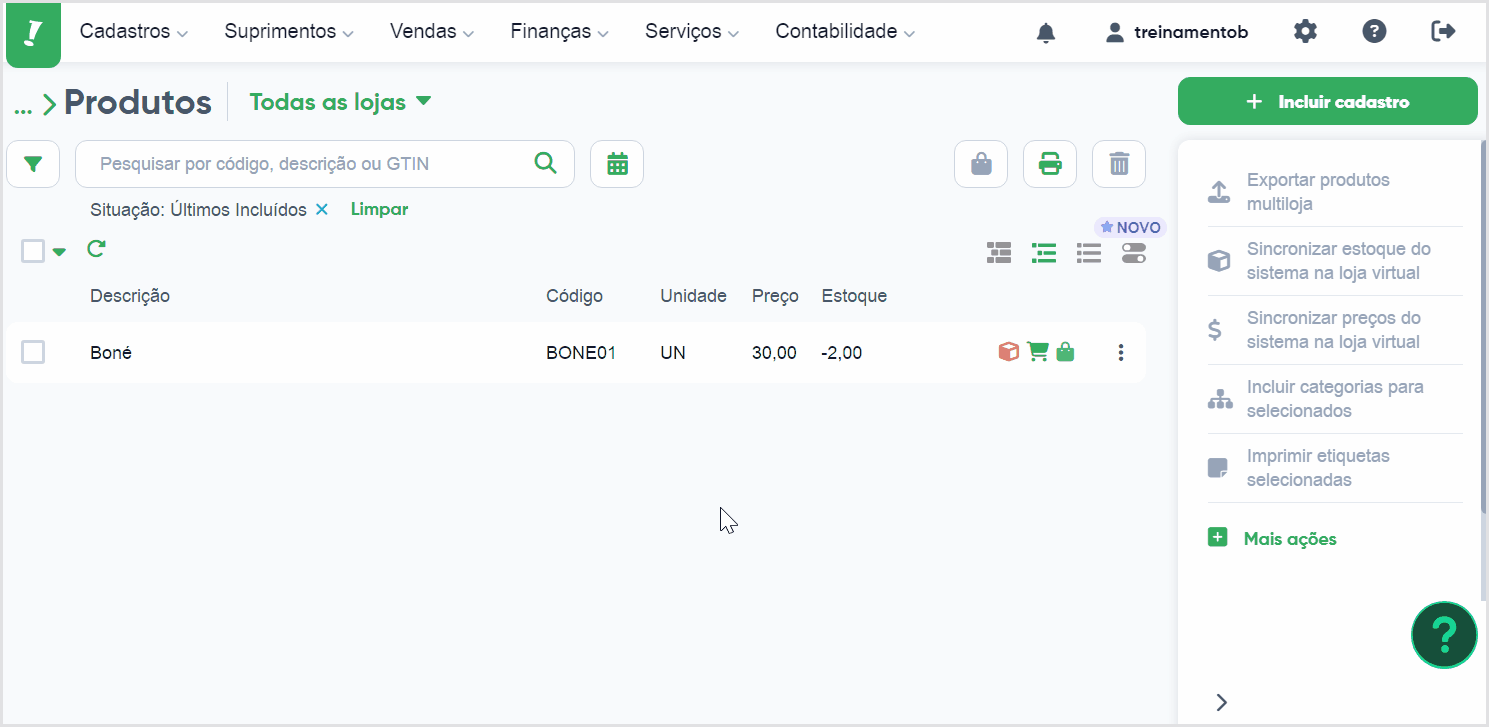Click Incluir cadastro button
This screenshot has height=727, width=1489.
click(x=1327, y=101)
